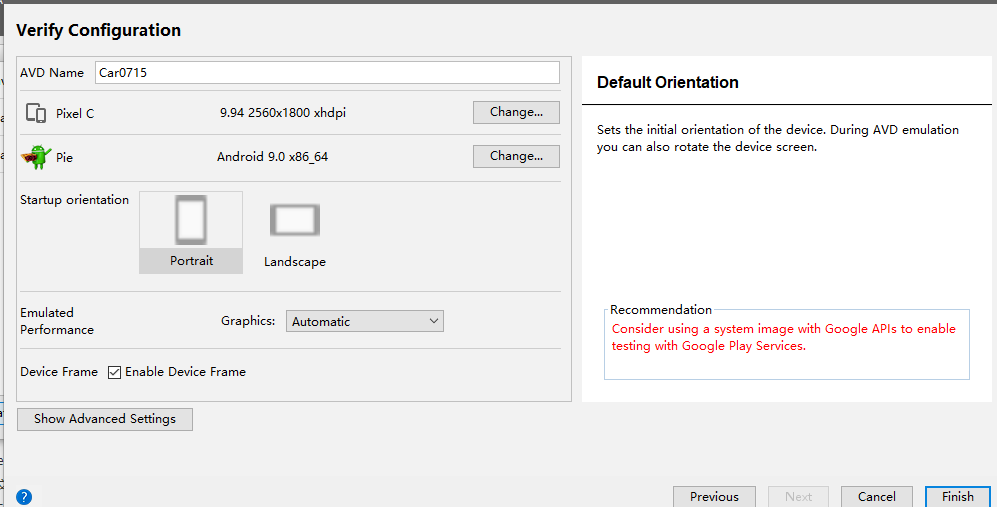Click the Android Pie system image icon
The image size is (997, 507).
coord(36,156)
